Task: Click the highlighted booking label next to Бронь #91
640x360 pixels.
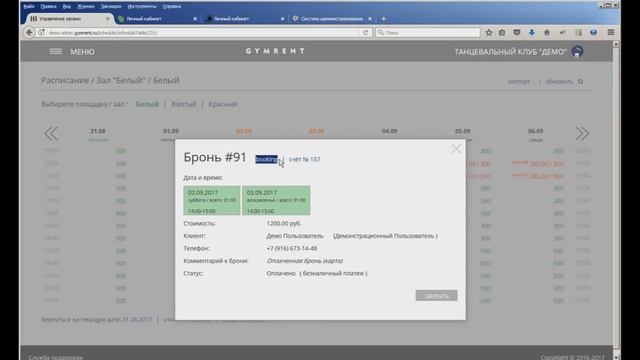Action: pos(267,159)
